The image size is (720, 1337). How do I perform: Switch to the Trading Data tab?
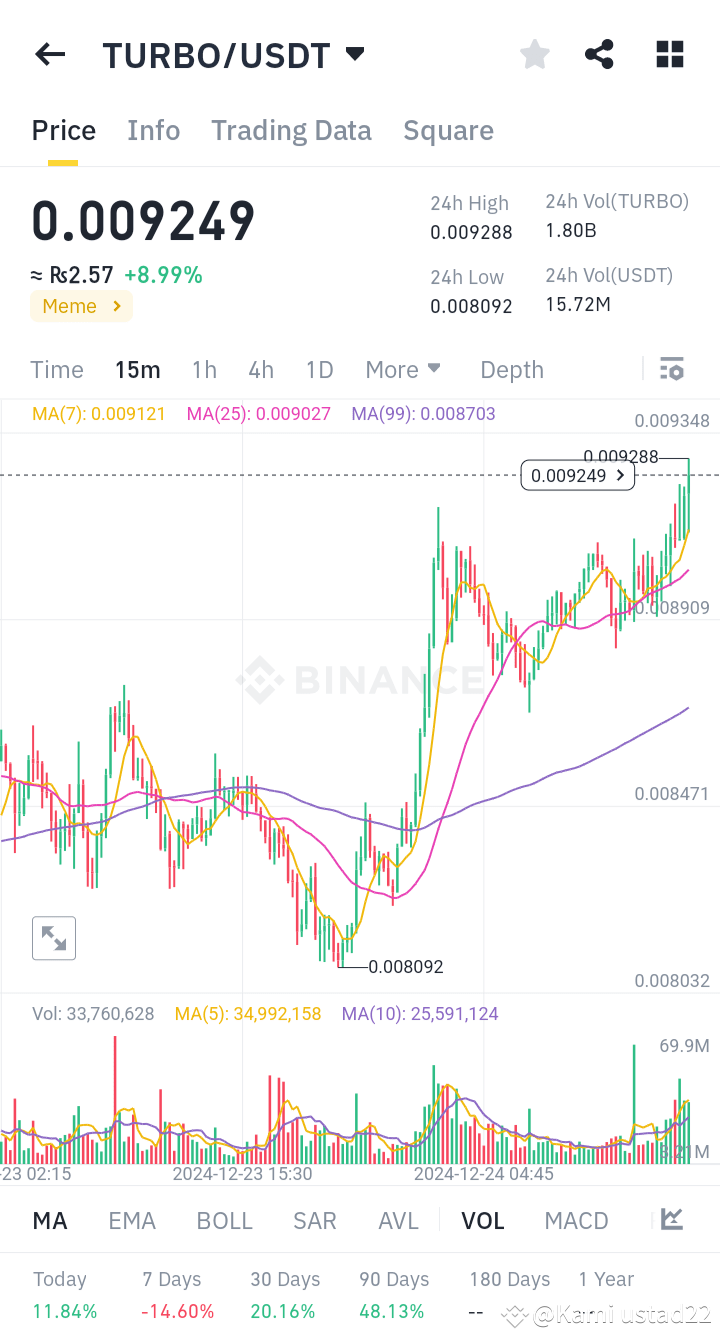[291, 130]
